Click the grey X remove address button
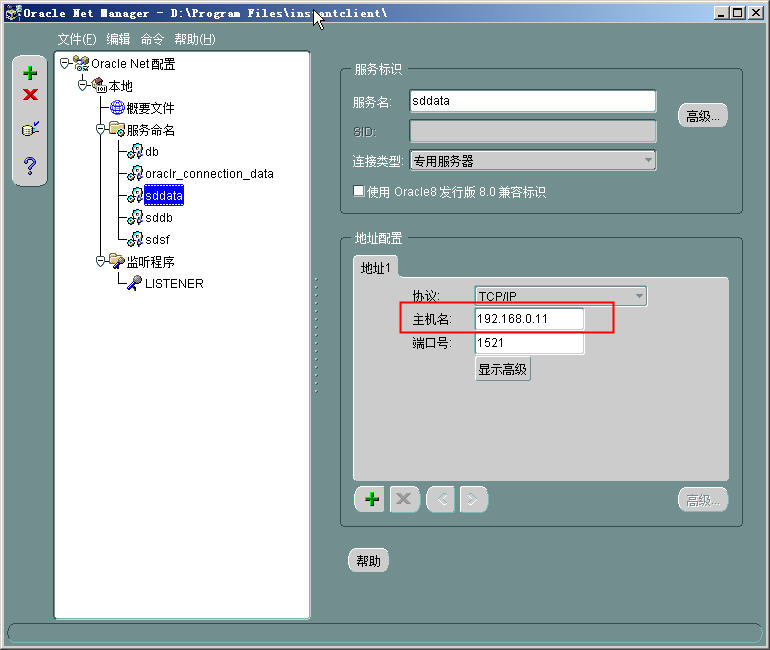The height and width of the screenshot is (650, 770). pyautogui.click(x=404, y=499)
